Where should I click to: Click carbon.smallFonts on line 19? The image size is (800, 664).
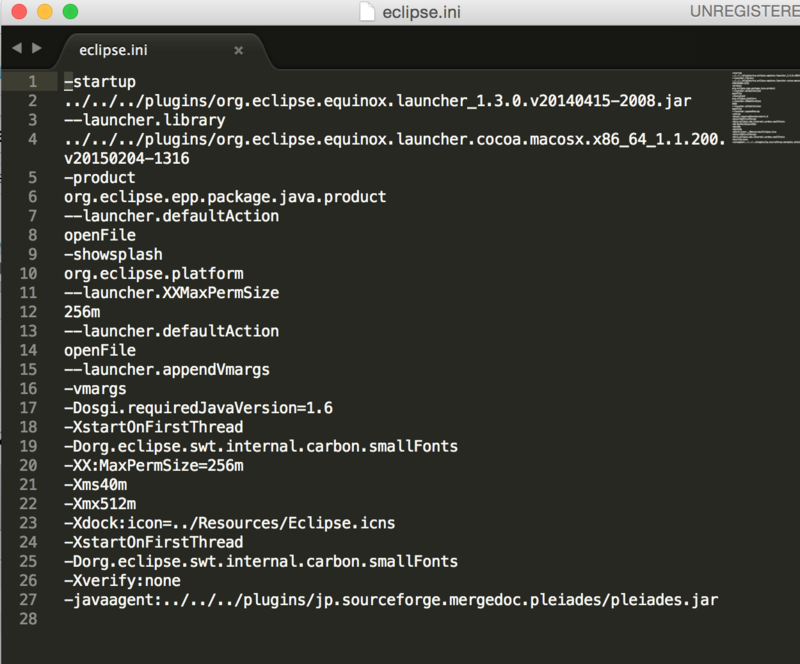click(382, 447)
